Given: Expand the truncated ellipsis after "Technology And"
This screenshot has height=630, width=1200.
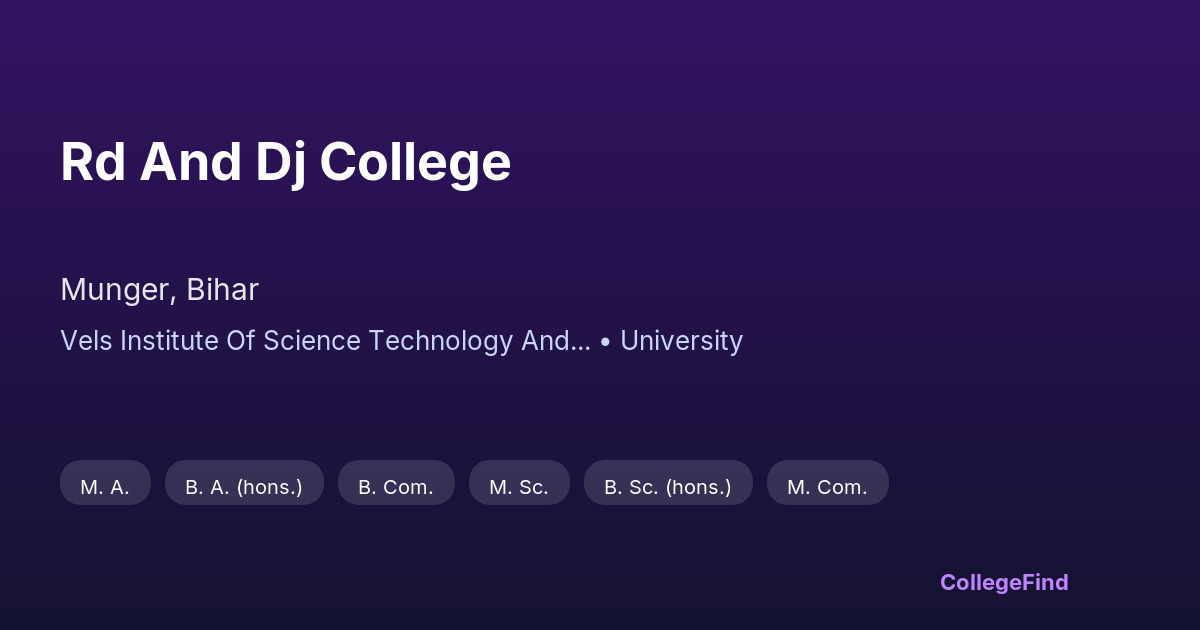Looking at the screenshot, I should click(x=582, y=344).
